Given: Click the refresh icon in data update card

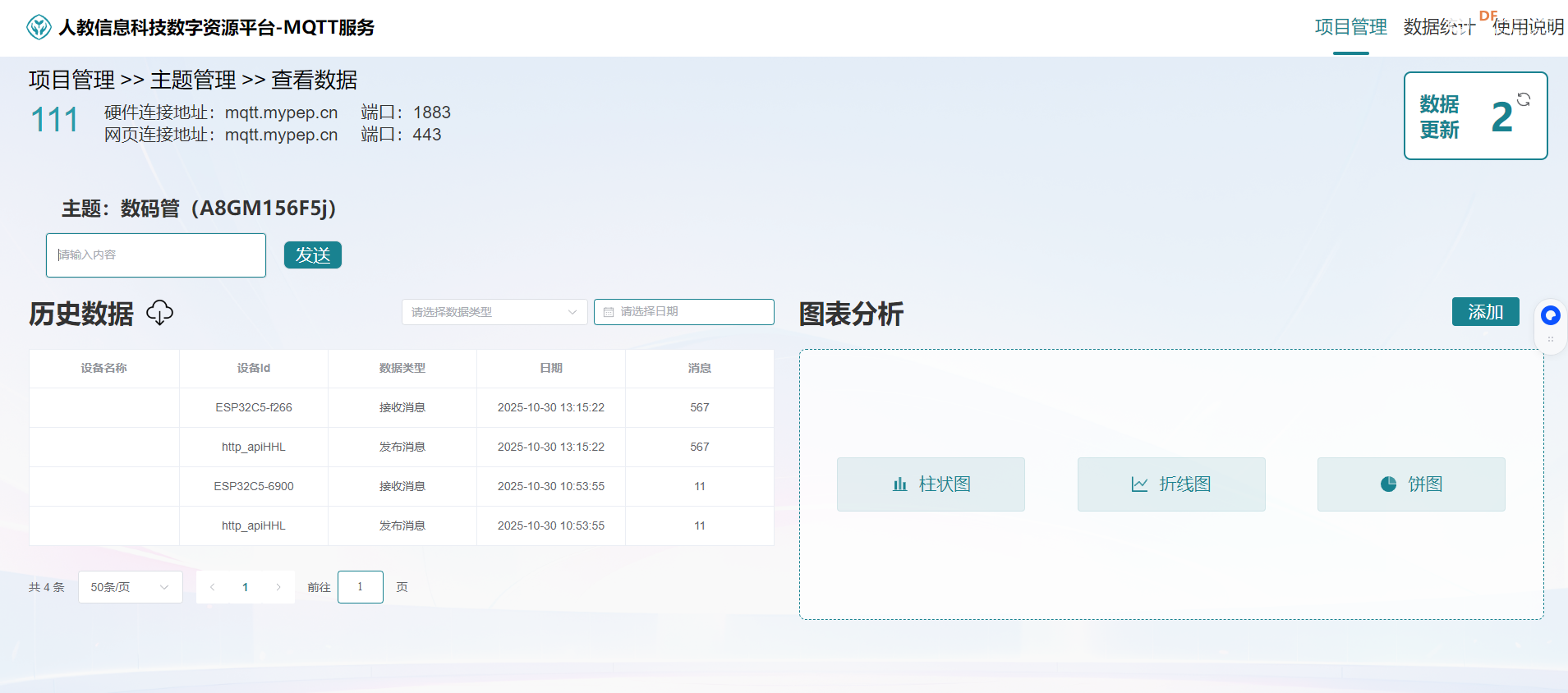Looking at the screenshot, I should coord(1524,99).
